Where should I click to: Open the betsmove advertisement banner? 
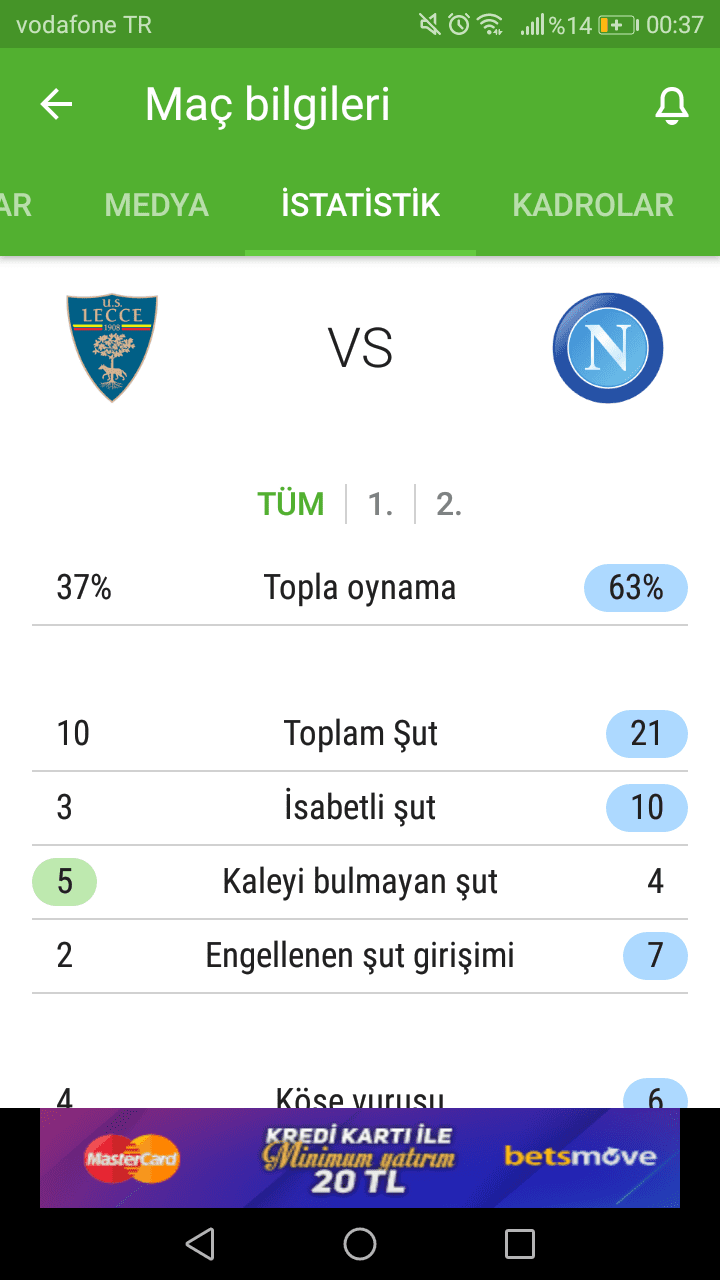(360, 1157)
